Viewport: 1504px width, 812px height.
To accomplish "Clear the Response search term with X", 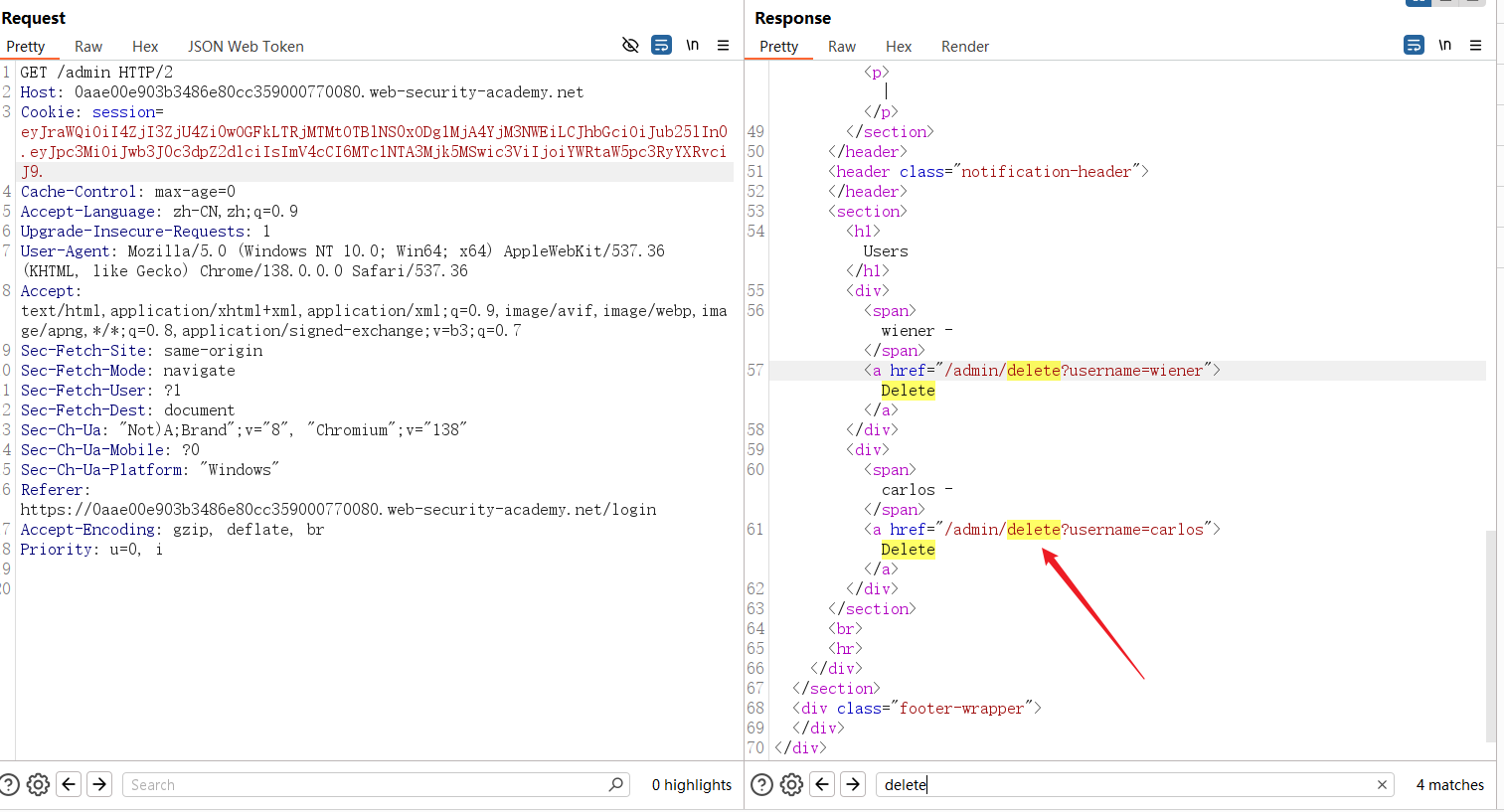I will point(1382,785).
